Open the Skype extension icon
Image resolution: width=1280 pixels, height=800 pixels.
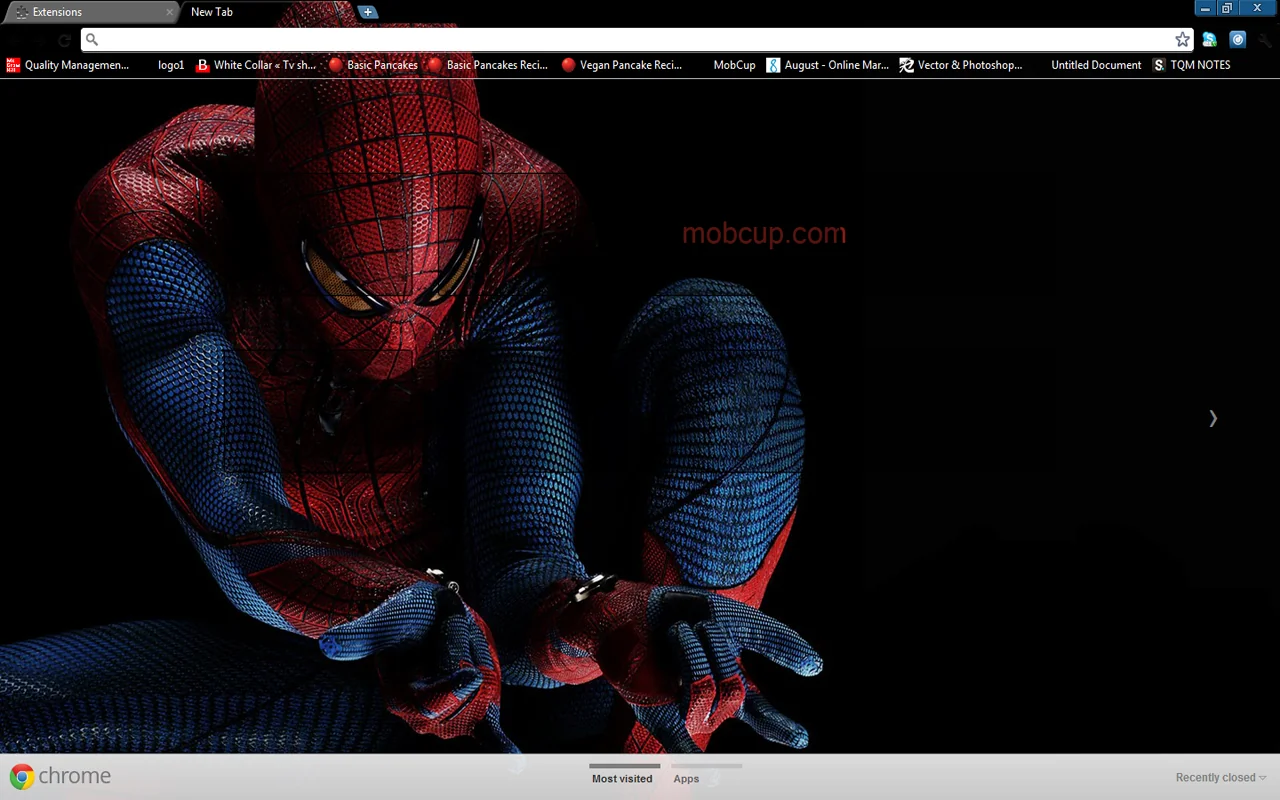tap(1210, 40)
